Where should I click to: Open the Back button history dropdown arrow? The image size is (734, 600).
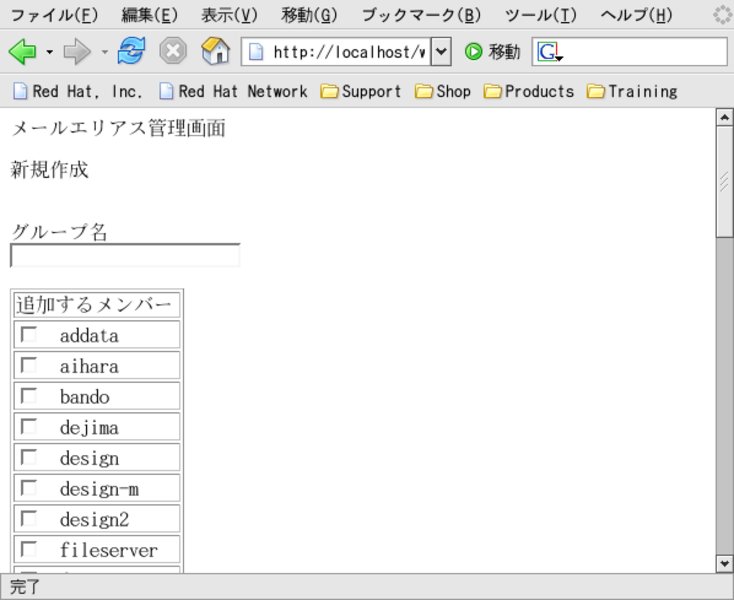tap(48, 52)
